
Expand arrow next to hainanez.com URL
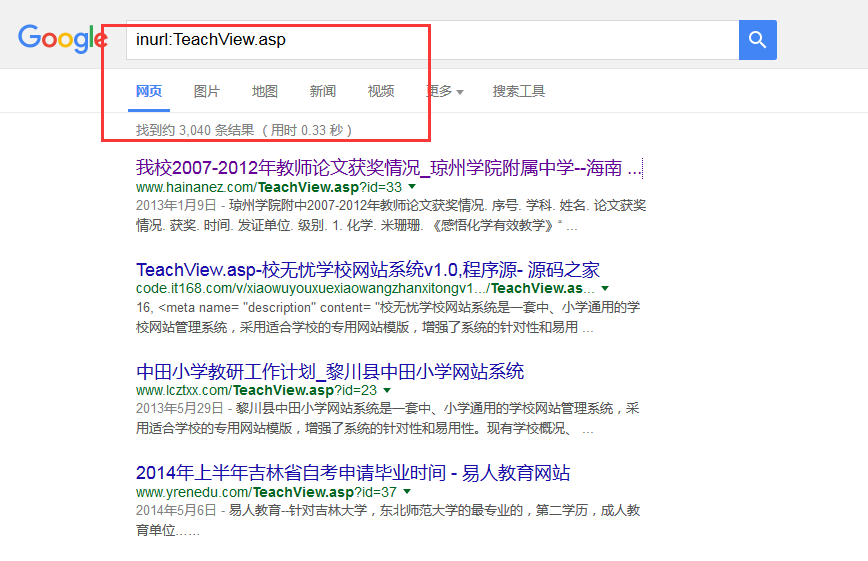412,187
